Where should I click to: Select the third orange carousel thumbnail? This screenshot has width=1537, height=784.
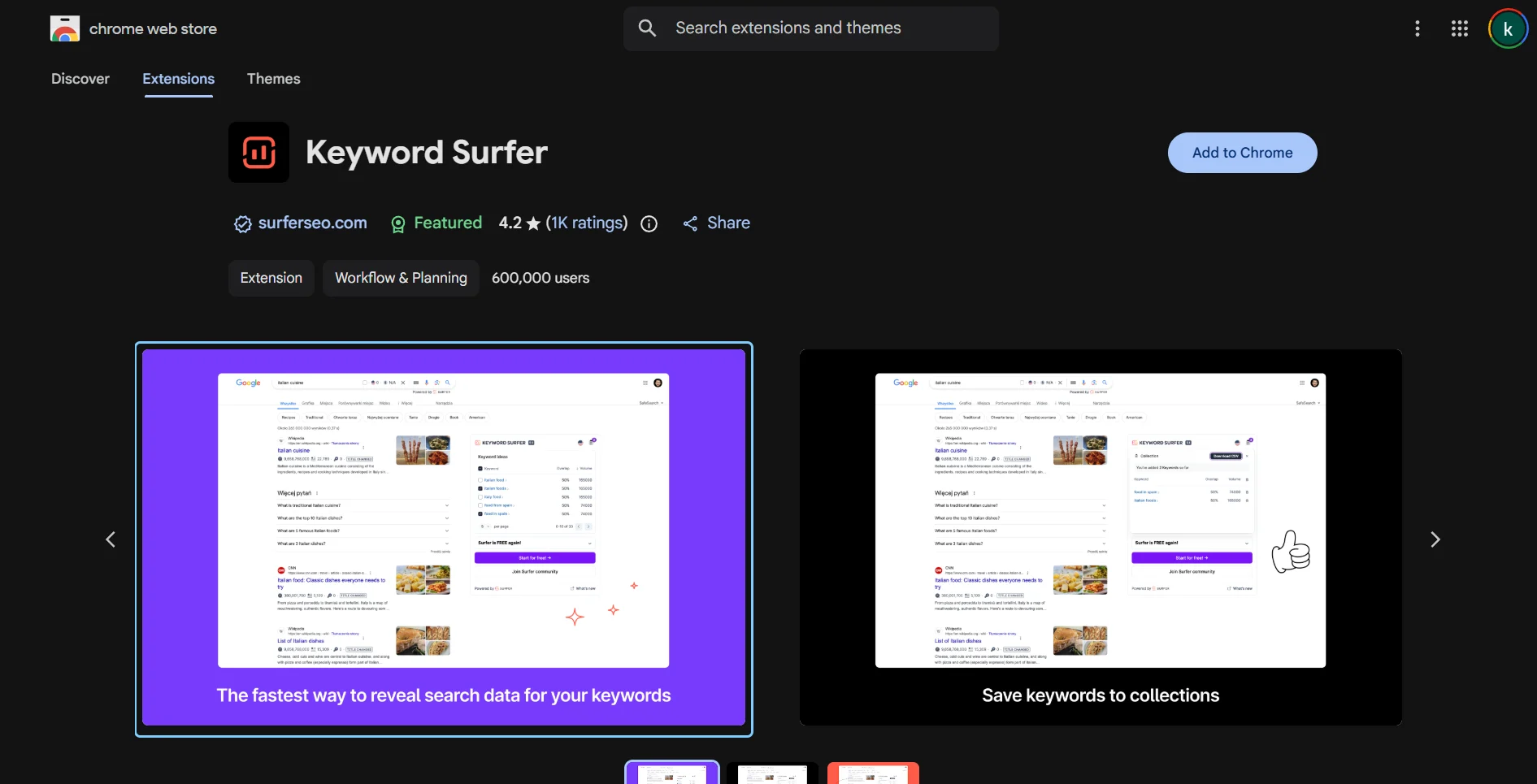(x=873, y=773)
